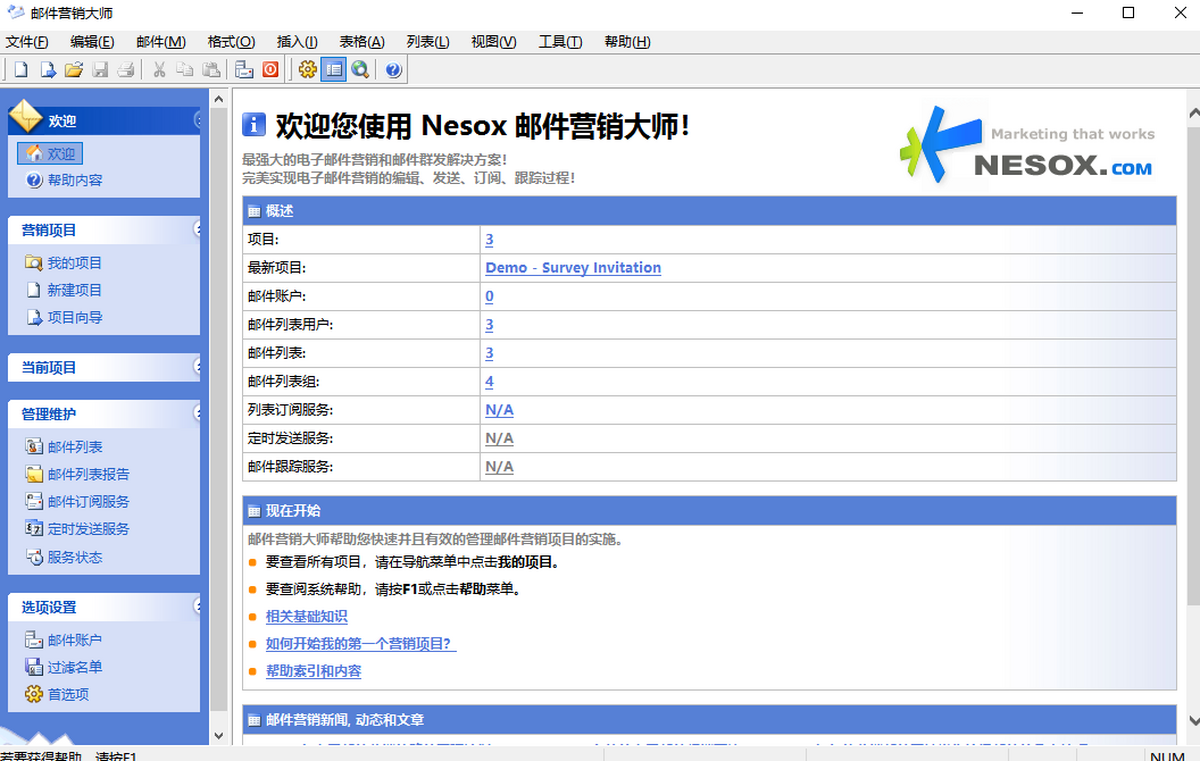Collapse the 营销项目 sidebar section
This screenshot has height=761, width=1200.
pyautogui.click(x=196, y=229)
